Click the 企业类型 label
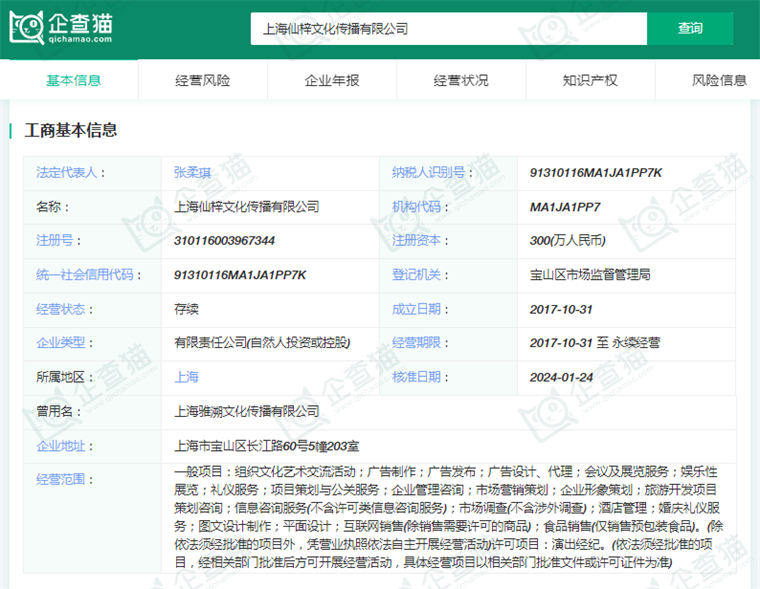The height and width of the screenshot is (589, 760). (61, 343)
